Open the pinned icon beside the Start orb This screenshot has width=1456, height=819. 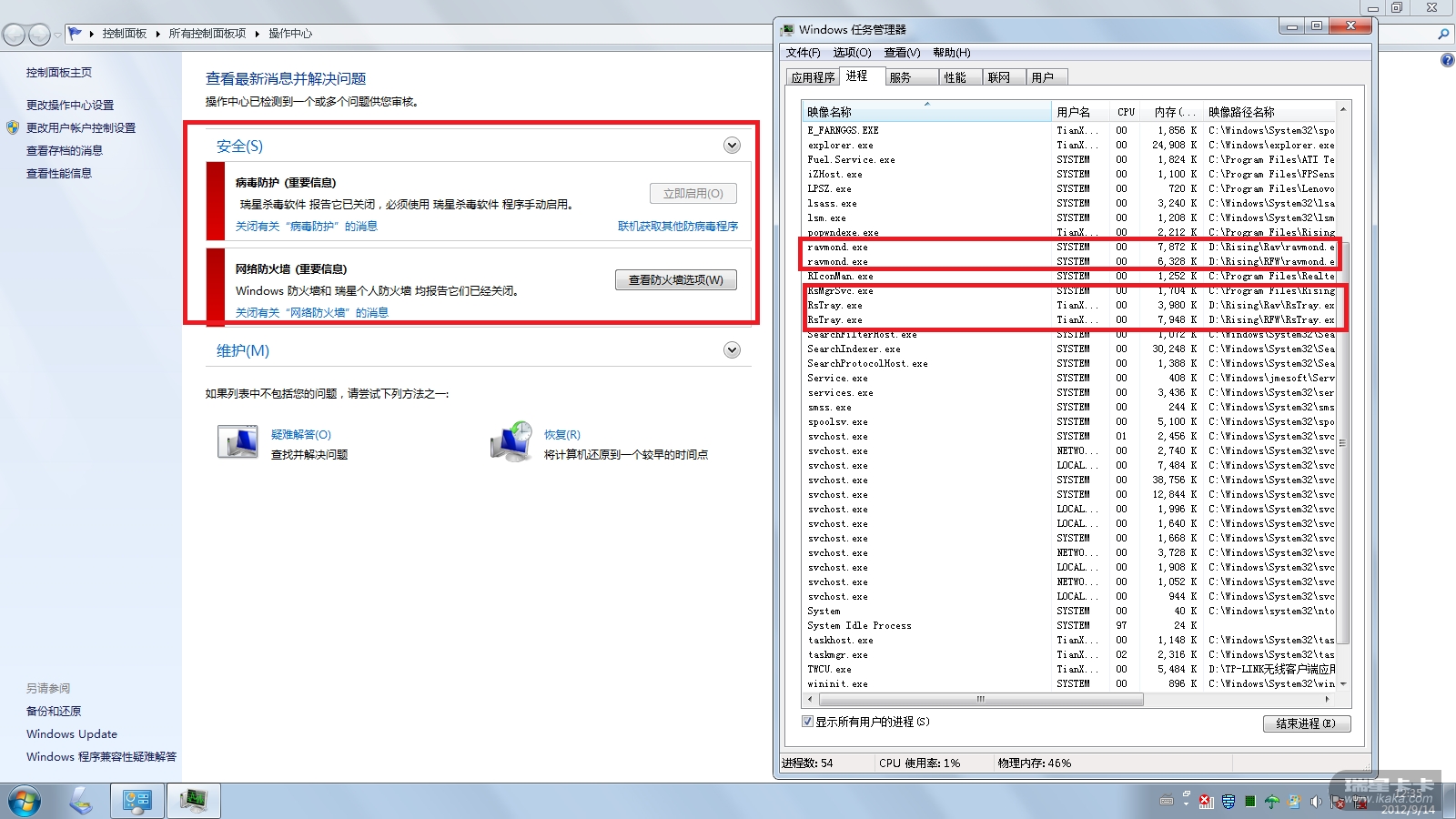click(81, 801)
